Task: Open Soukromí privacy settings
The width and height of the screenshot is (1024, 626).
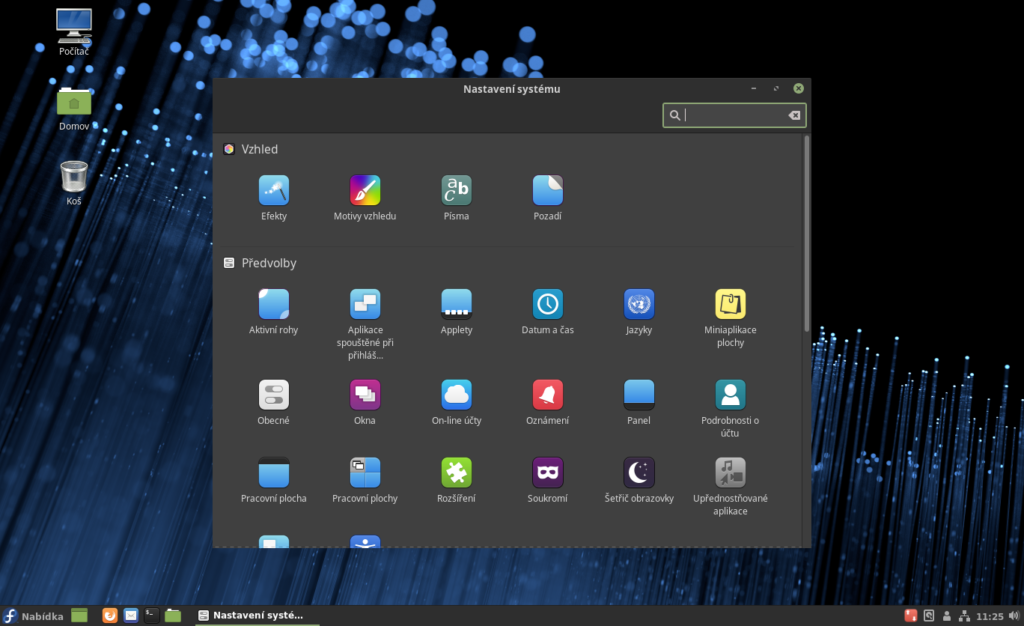Action: (547, 473)
